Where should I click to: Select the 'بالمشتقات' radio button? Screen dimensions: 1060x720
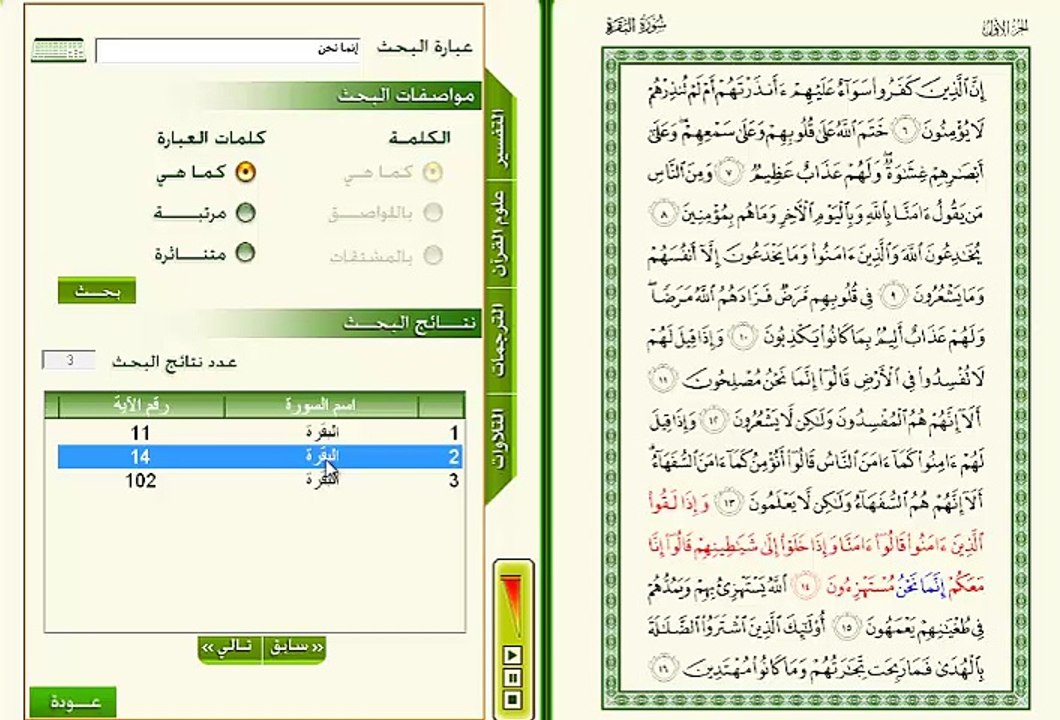coord(433,255)
